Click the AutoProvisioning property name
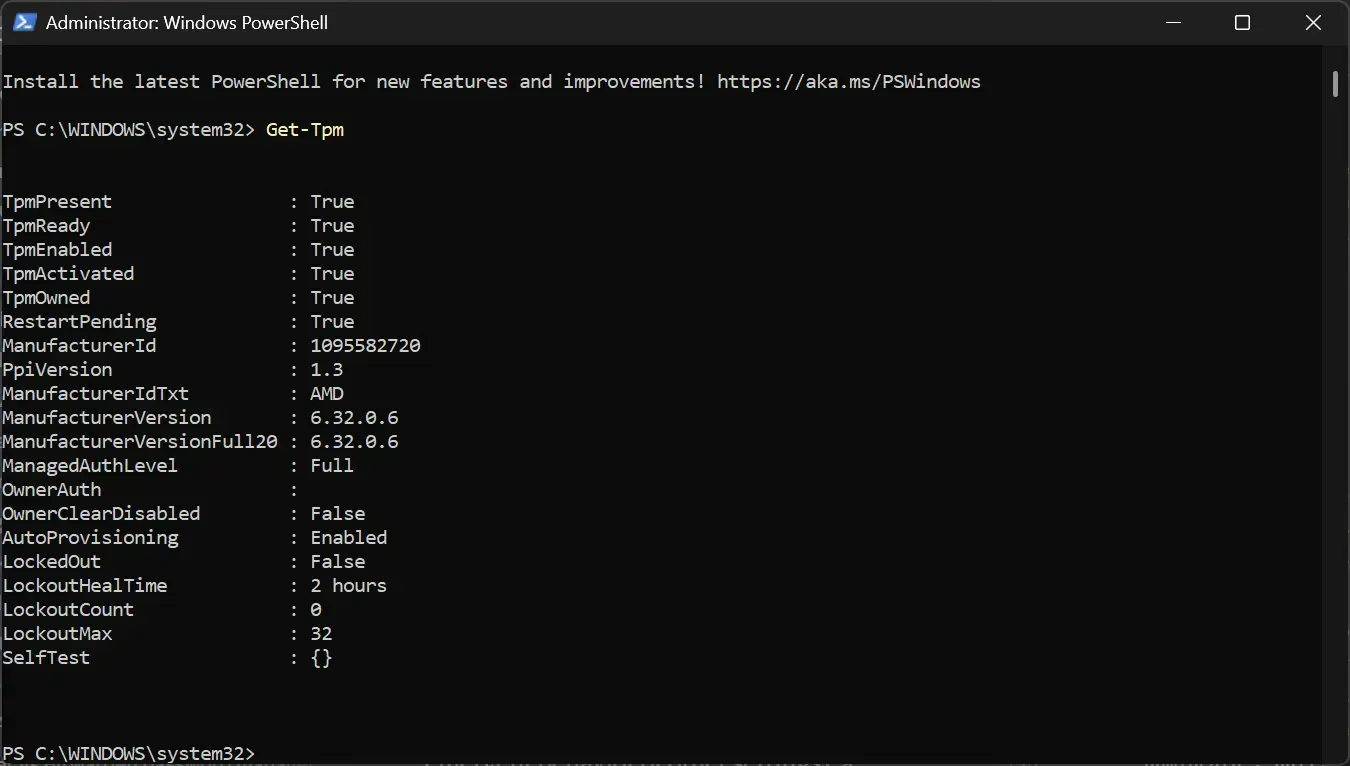This screenshot has width=1350, height=766. [90, 538]
